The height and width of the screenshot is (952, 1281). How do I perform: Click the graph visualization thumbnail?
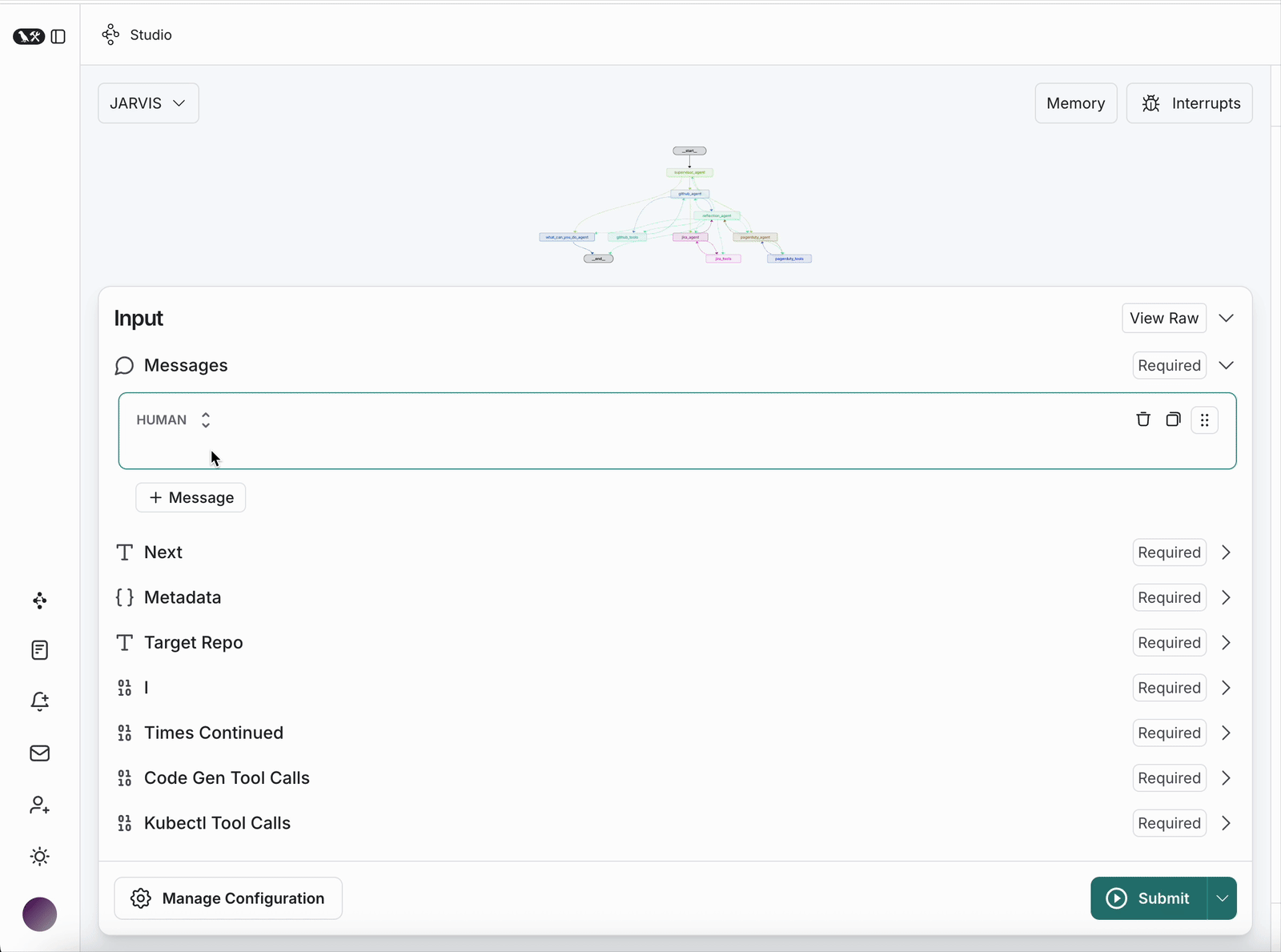click(676, 205)
